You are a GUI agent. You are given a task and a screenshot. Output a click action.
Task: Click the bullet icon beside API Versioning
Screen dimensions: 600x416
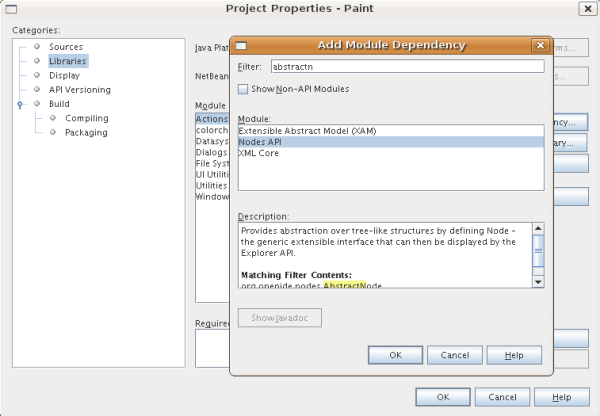37,89
